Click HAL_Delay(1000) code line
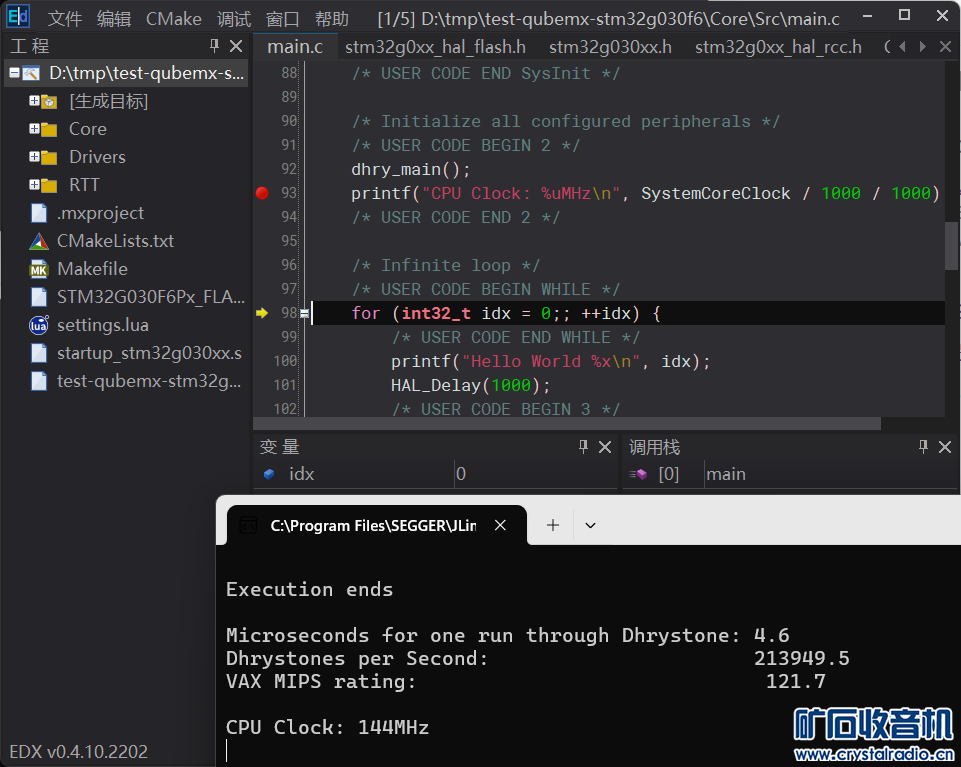The image size is (961, 767). 471,385
